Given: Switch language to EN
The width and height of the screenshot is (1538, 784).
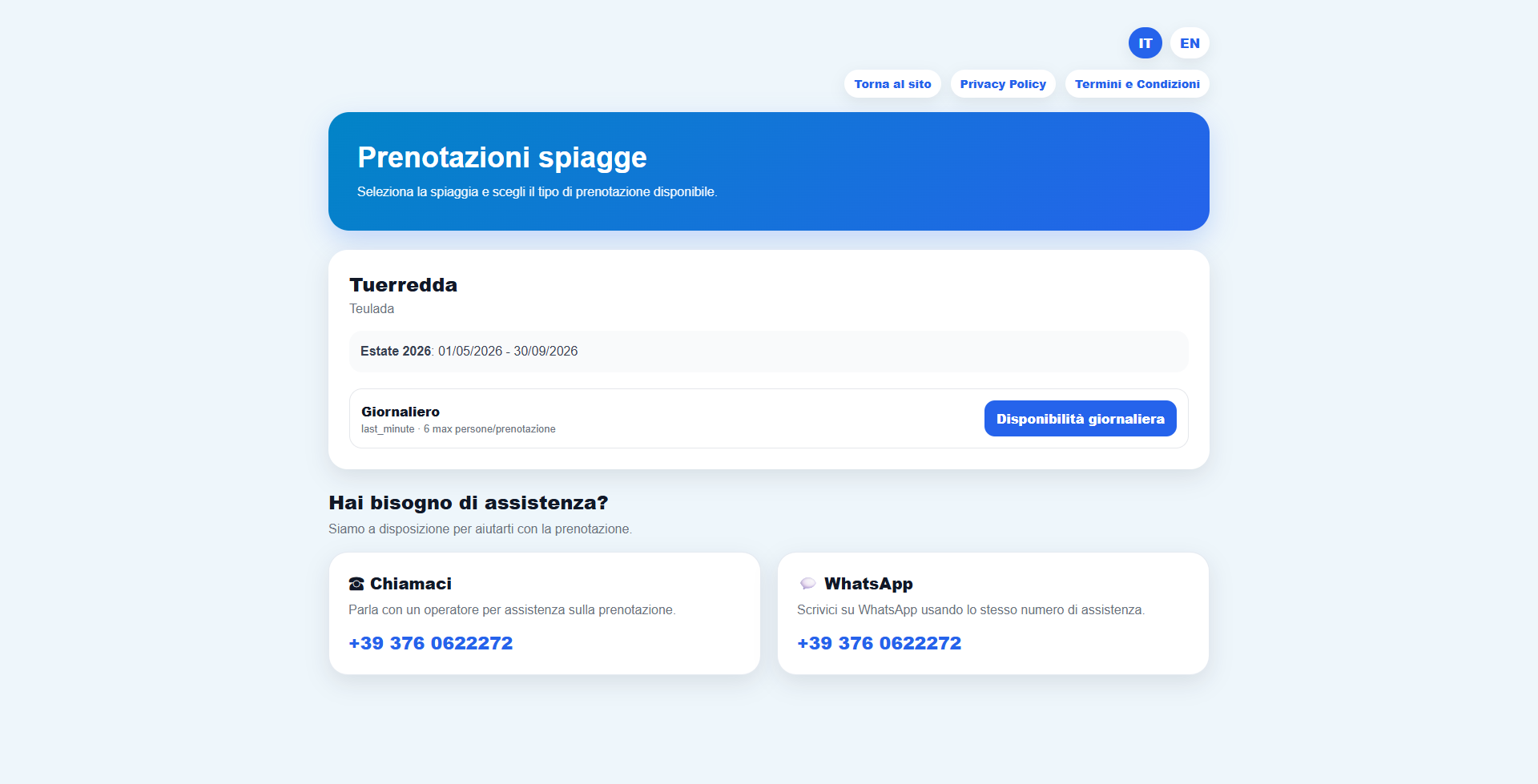Looking at the screenshot, I should tap(1190, 43).
